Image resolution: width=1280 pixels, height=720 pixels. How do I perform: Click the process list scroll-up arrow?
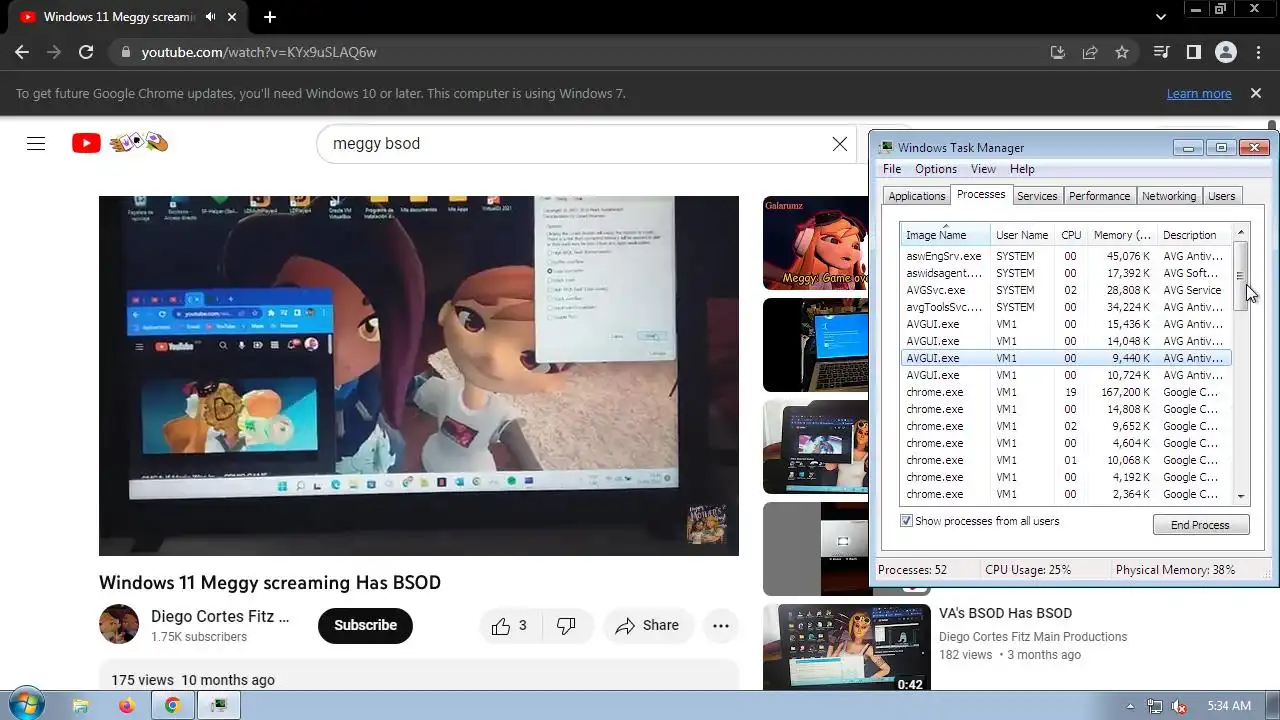(1241, 232)
